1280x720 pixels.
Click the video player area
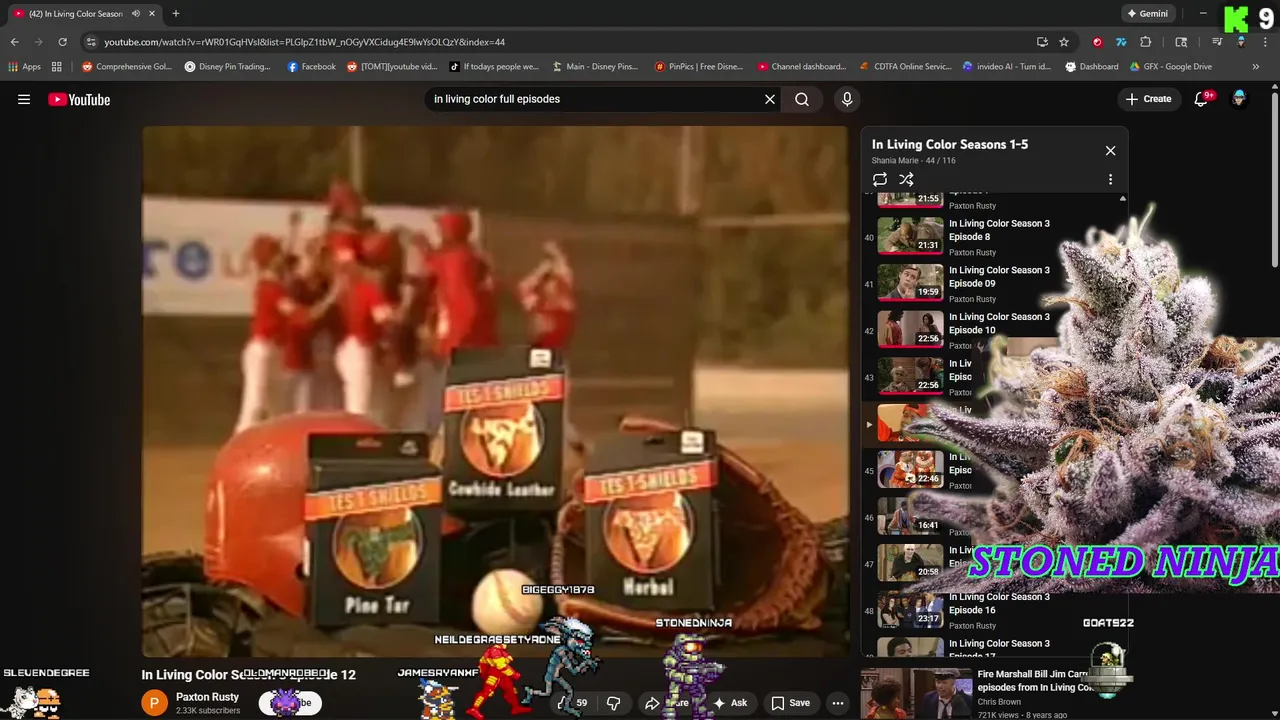pyautogui.click(x=495, y=391)
